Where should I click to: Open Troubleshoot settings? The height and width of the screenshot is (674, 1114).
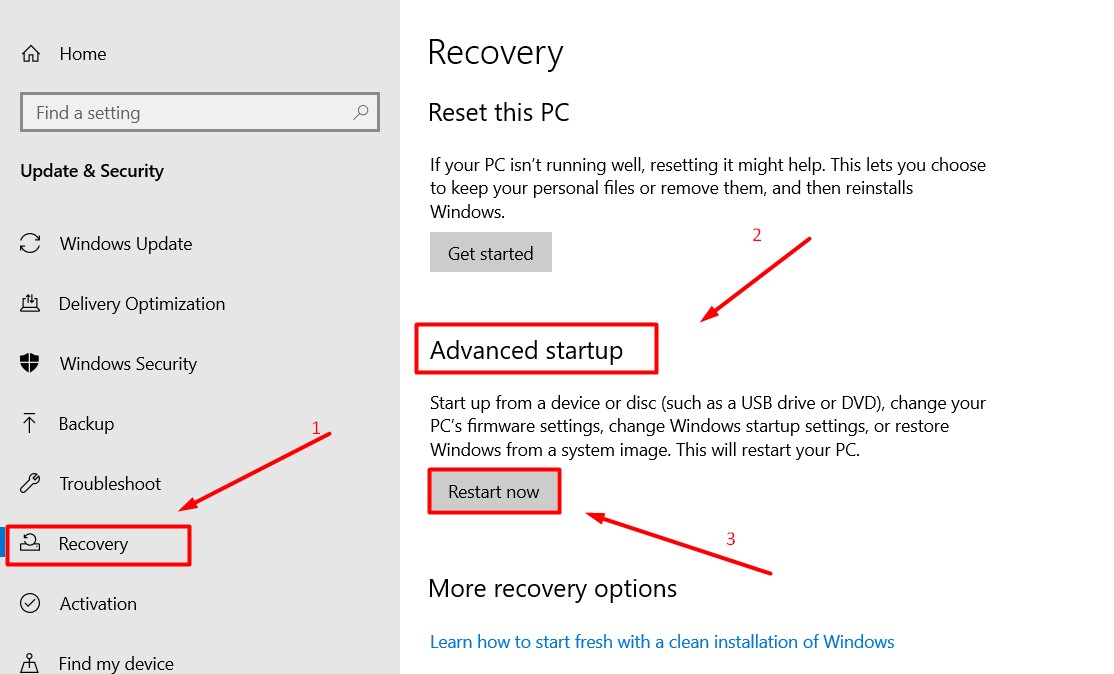coord(110,484)
